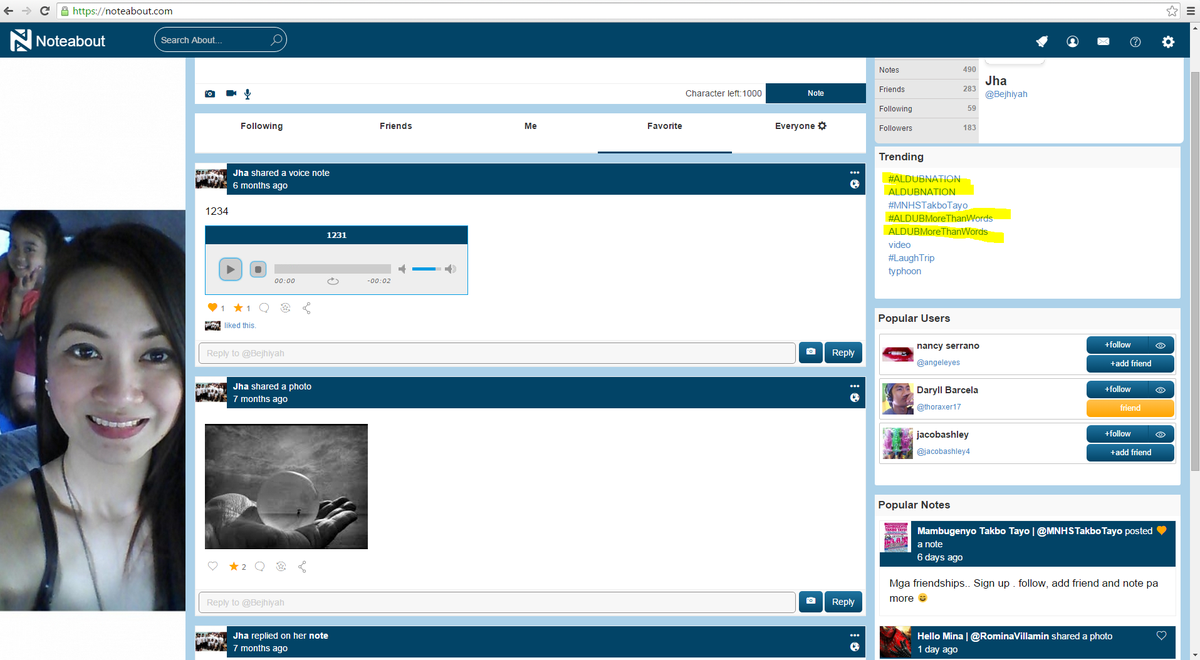Open the #LaughTrip trending link
The height and width of the screenshot is (660, 1200).
[x=911, y=258]
